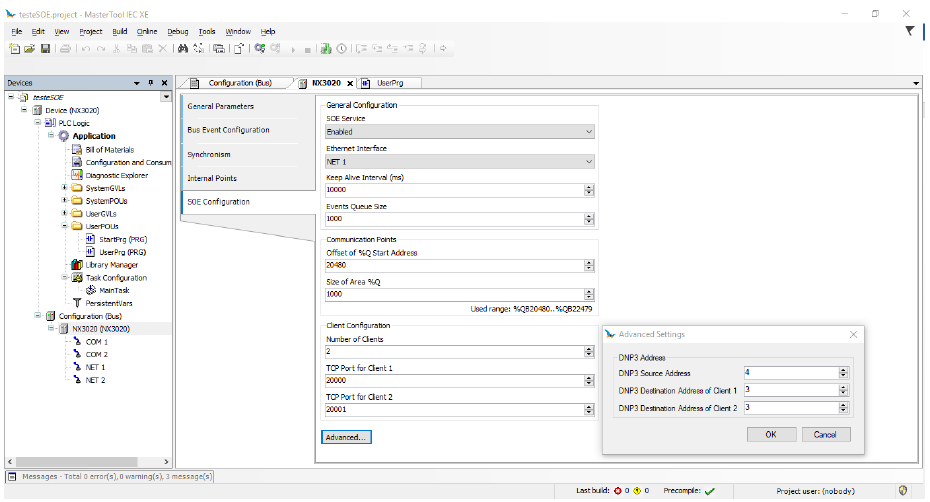
Task: Click the Open Project folder icon
Action: point(30,49)
